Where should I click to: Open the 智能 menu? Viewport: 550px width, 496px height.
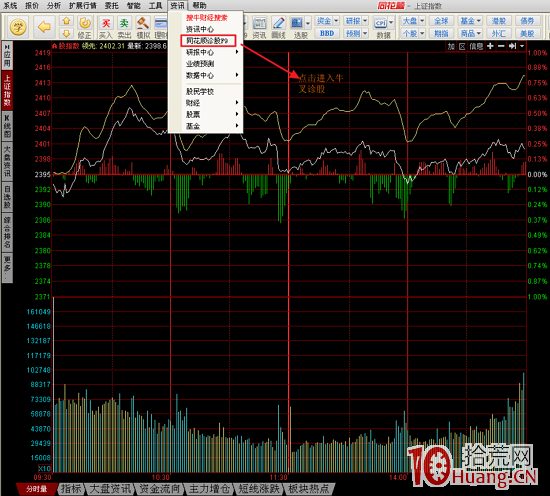coord(133,5)
